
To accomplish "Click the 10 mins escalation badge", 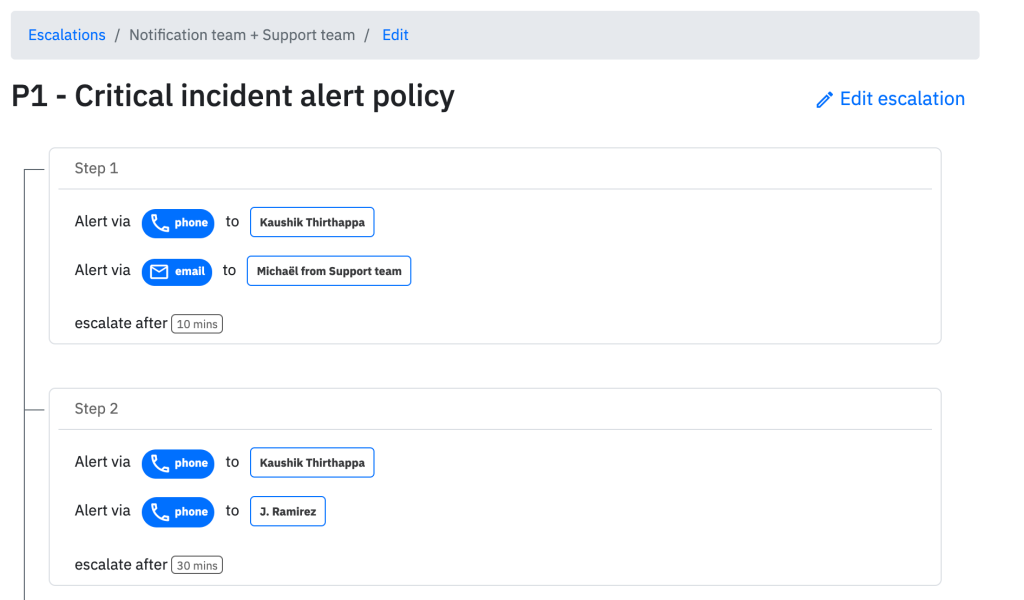I will tap(197, 324).
